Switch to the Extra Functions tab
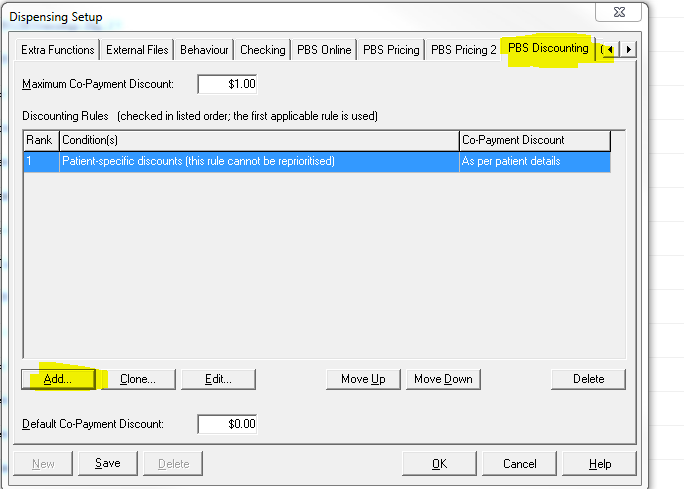The height and width of the screenshot is (489, 684). tap(58, 50)
